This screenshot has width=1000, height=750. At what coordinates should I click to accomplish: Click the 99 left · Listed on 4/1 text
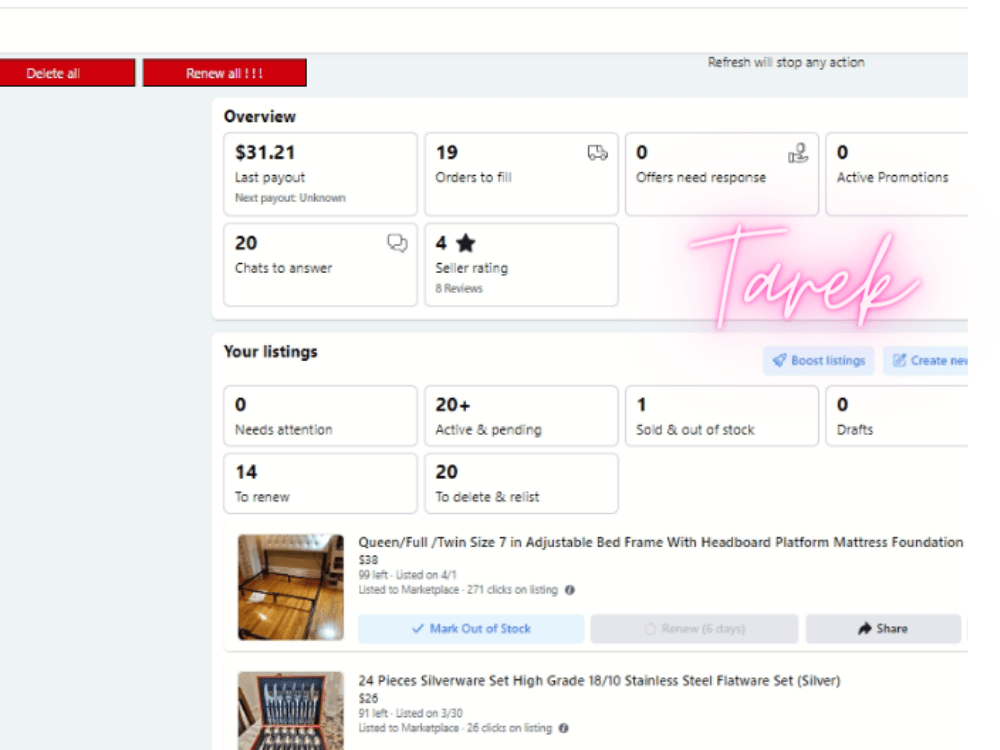[408, 575]
